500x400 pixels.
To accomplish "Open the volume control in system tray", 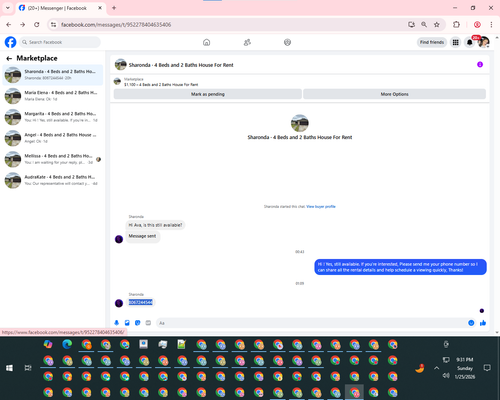I will coord(446,376).
